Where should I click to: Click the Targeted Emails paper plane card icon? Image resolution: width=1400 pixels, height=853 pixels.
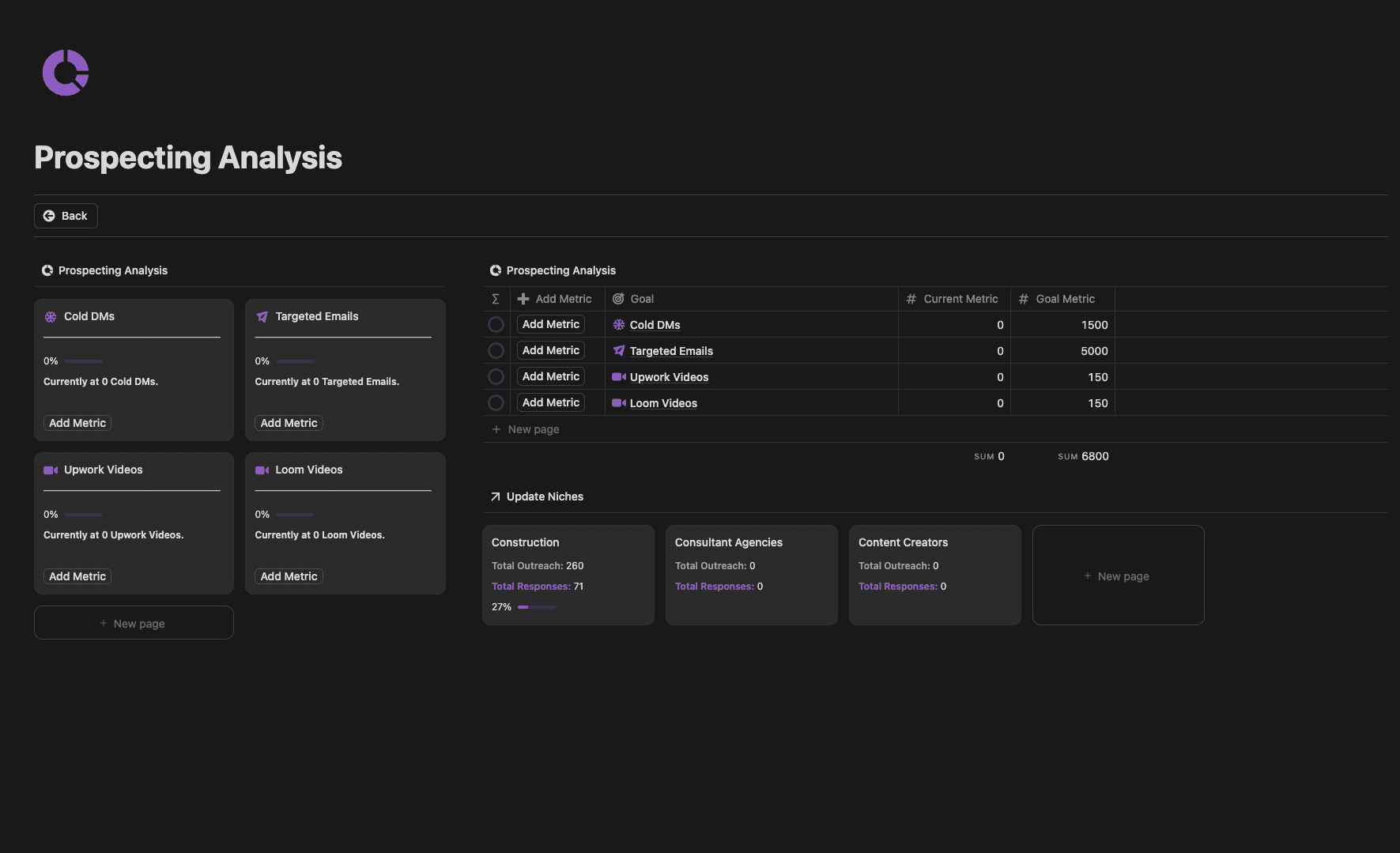pos(262,316)
